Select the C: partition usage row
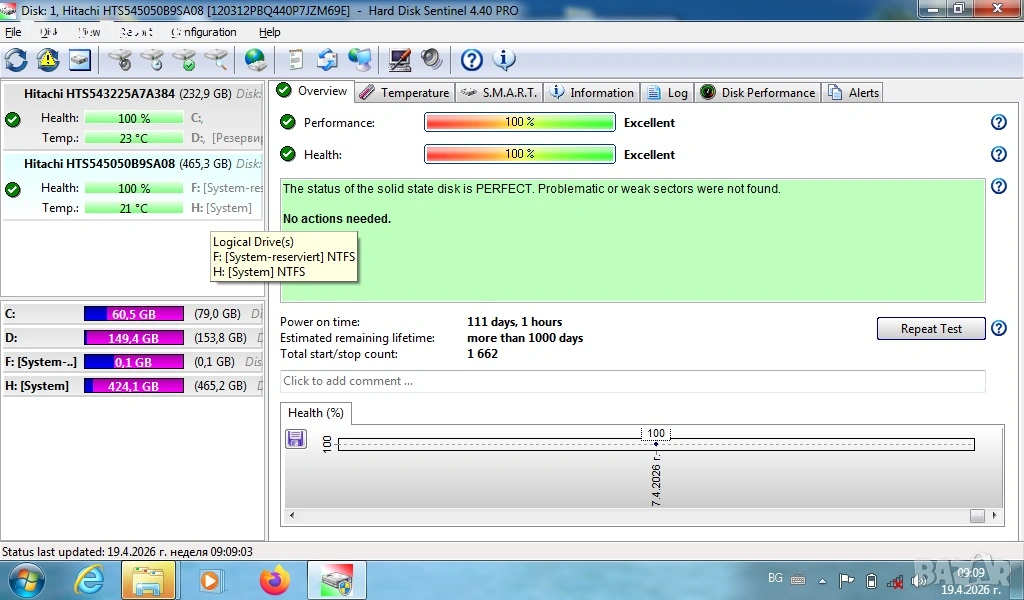1024x600 pixels. 132,314
